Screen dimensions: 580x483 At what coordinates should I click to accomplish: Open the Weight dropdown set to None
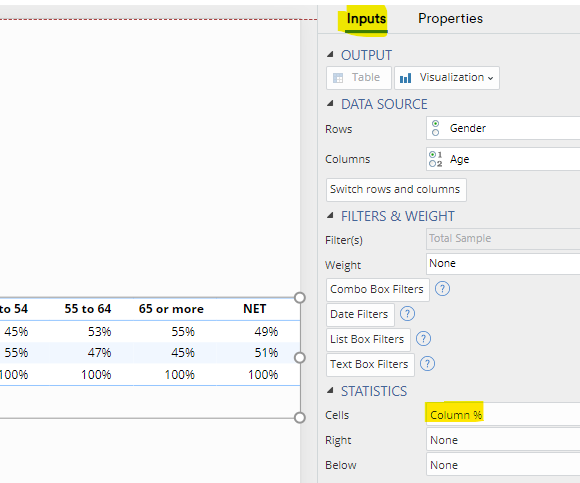pyautogui.click(x=503, y=264)
